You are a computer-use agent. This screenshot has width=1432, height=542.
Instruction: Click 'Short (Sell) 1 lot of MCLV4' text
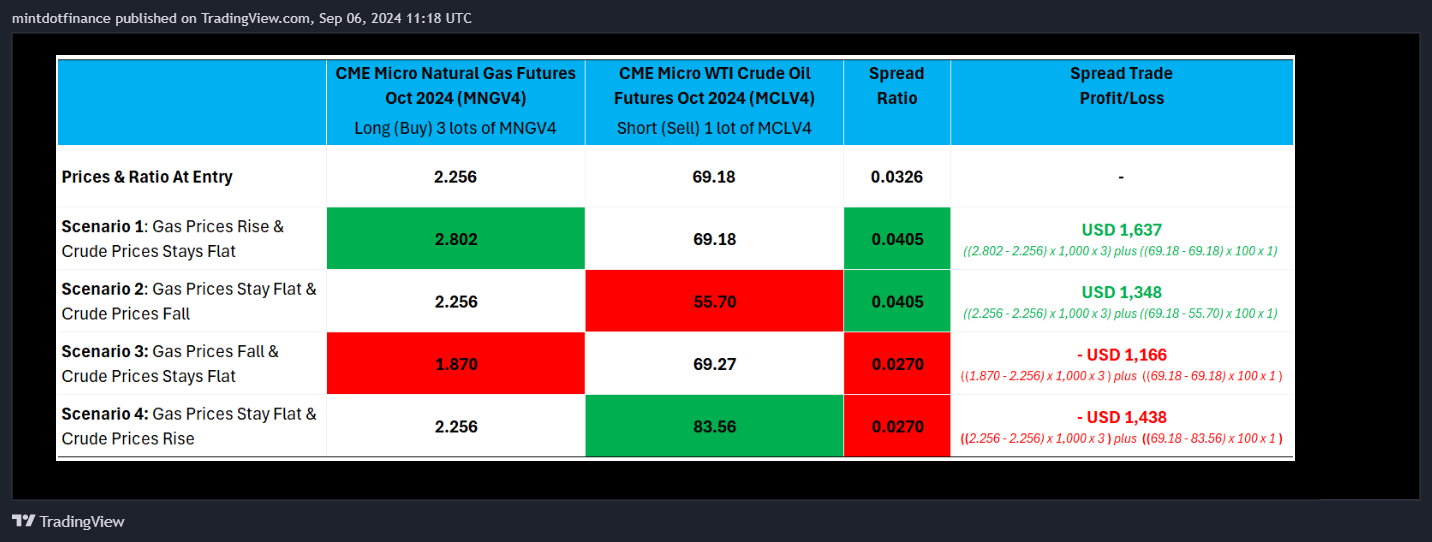[714, 128]
